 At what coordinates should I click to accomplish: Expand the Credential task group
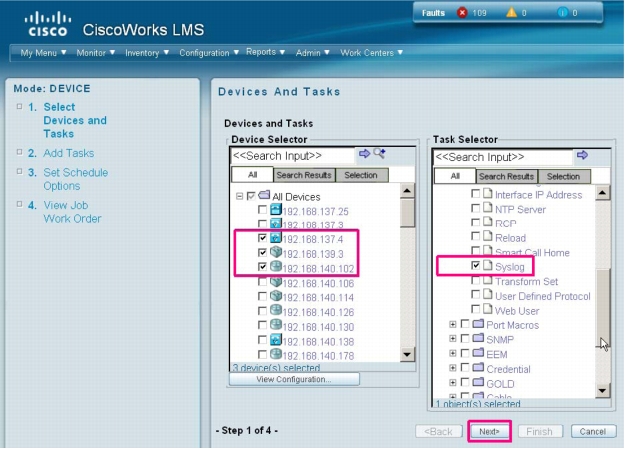452,368
